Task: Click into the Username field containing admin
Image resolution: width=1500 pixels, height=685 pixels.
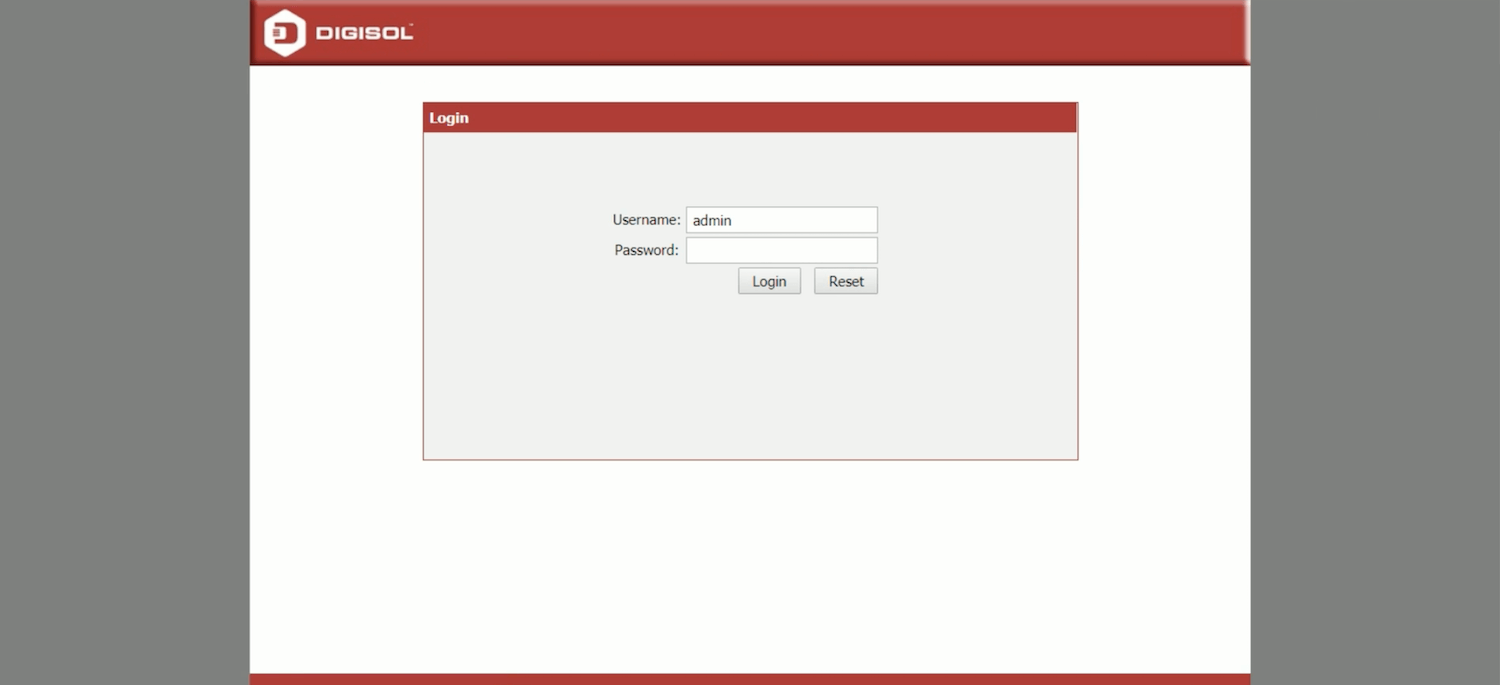Action: coord(782,220)
